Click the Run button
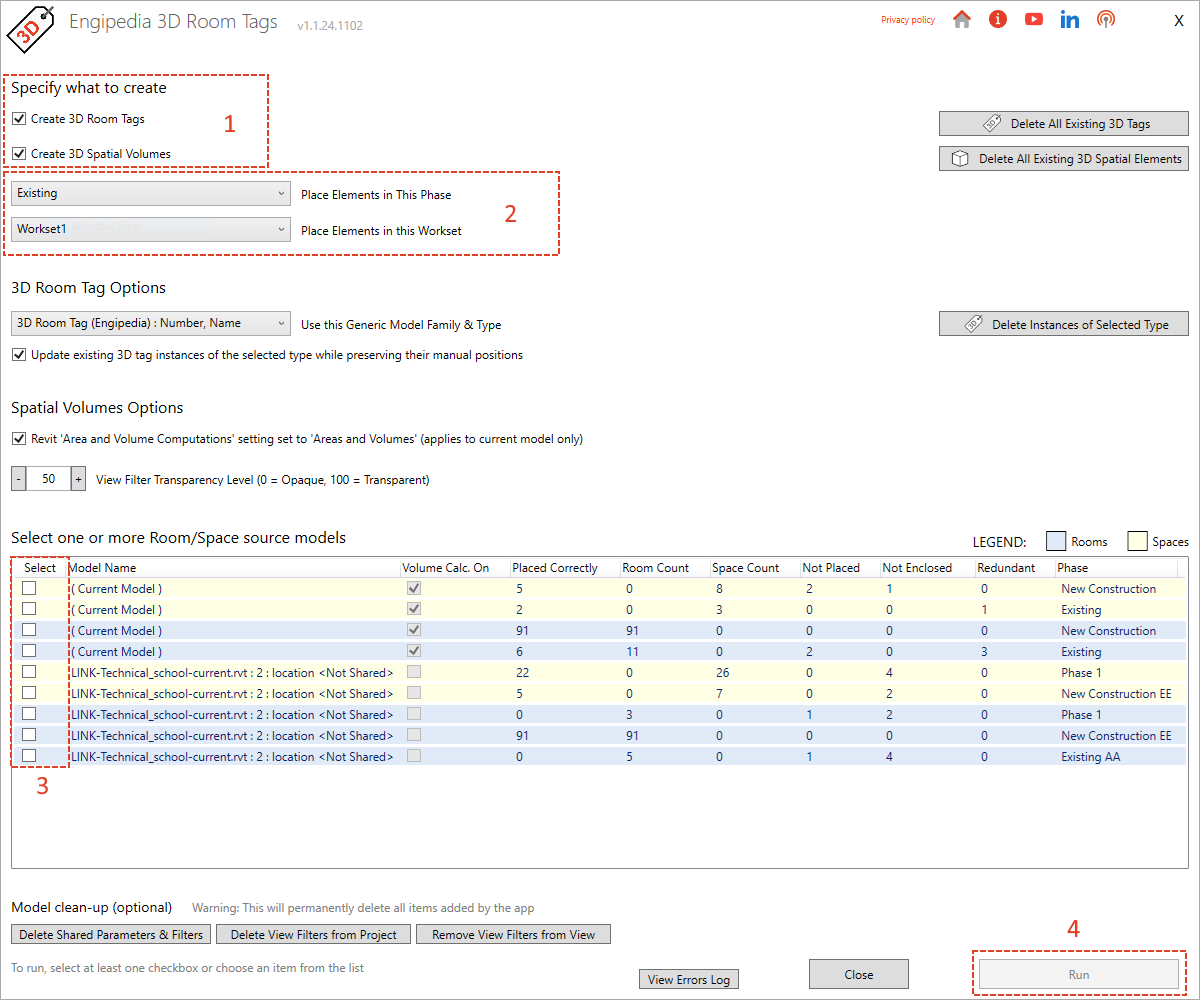The image size is (1200, 1000). 1079,974
